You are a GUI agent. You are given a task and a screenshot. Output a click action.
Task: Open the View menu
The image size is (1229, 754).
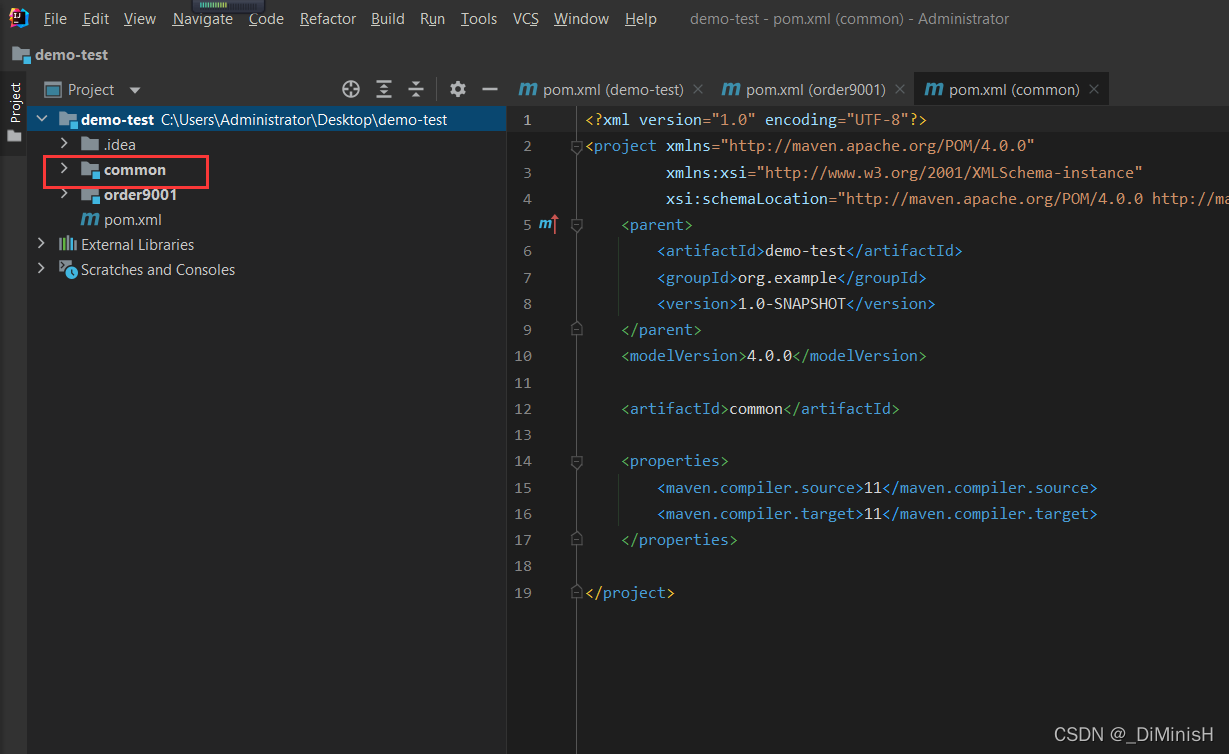[x=140, y=19]
